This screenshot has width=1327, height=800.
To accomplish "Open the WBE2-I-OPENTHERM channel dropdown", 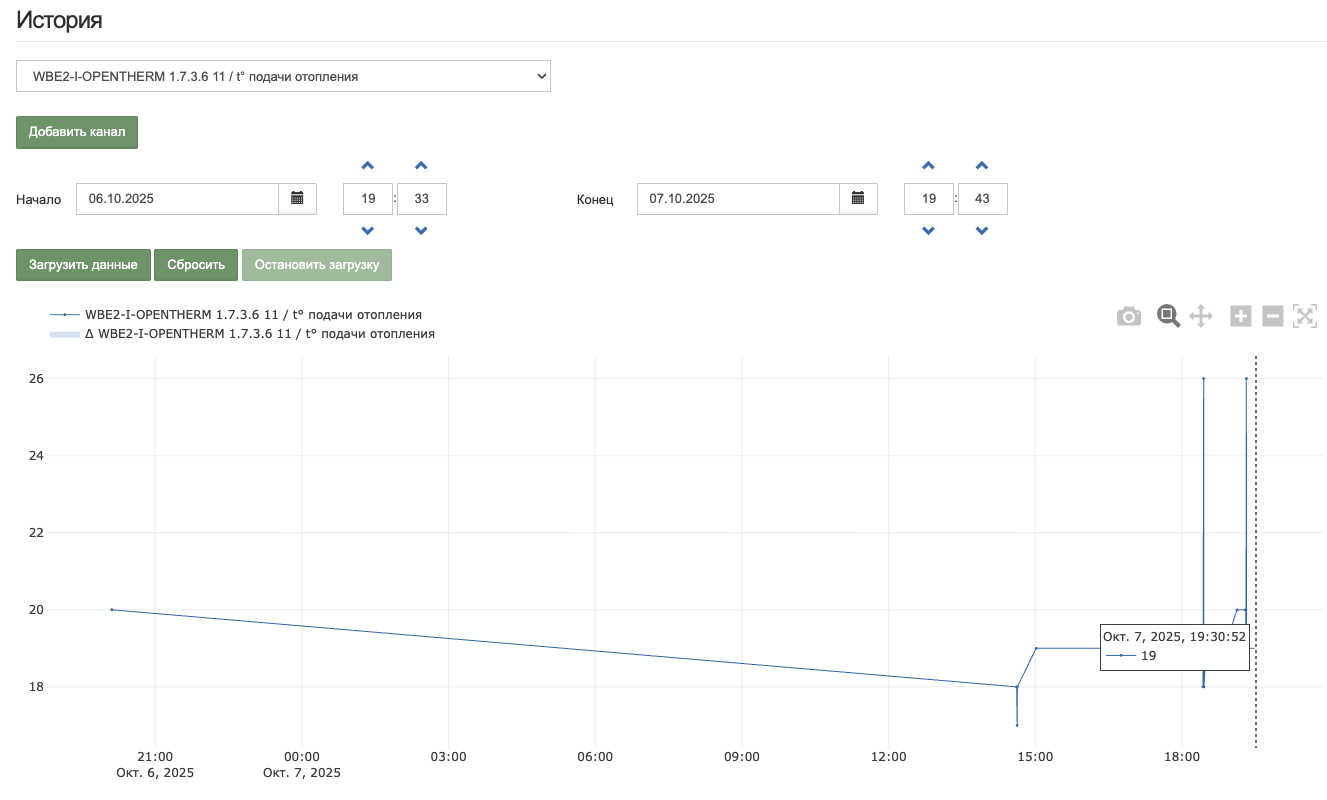I will tap(283, 76).
